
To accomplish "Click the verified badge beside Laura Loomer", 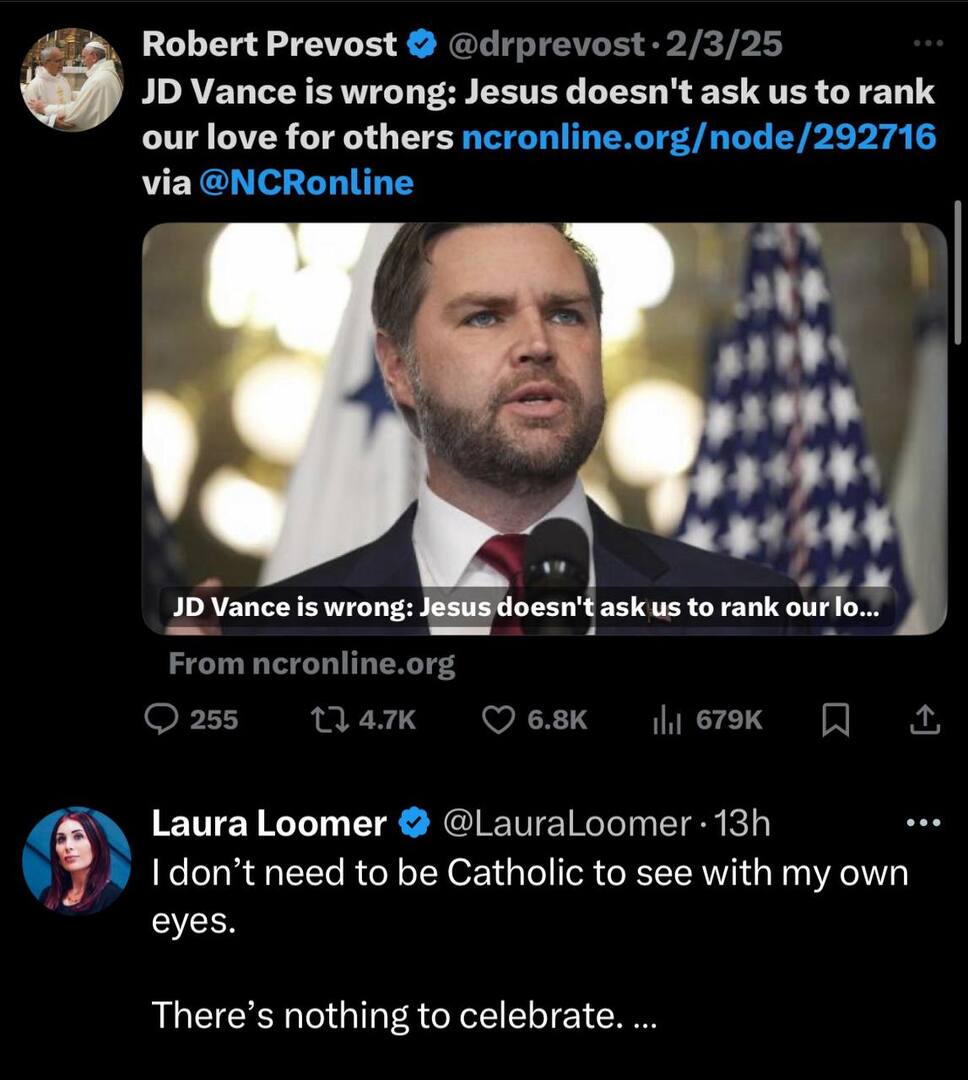I will point(413,824).
